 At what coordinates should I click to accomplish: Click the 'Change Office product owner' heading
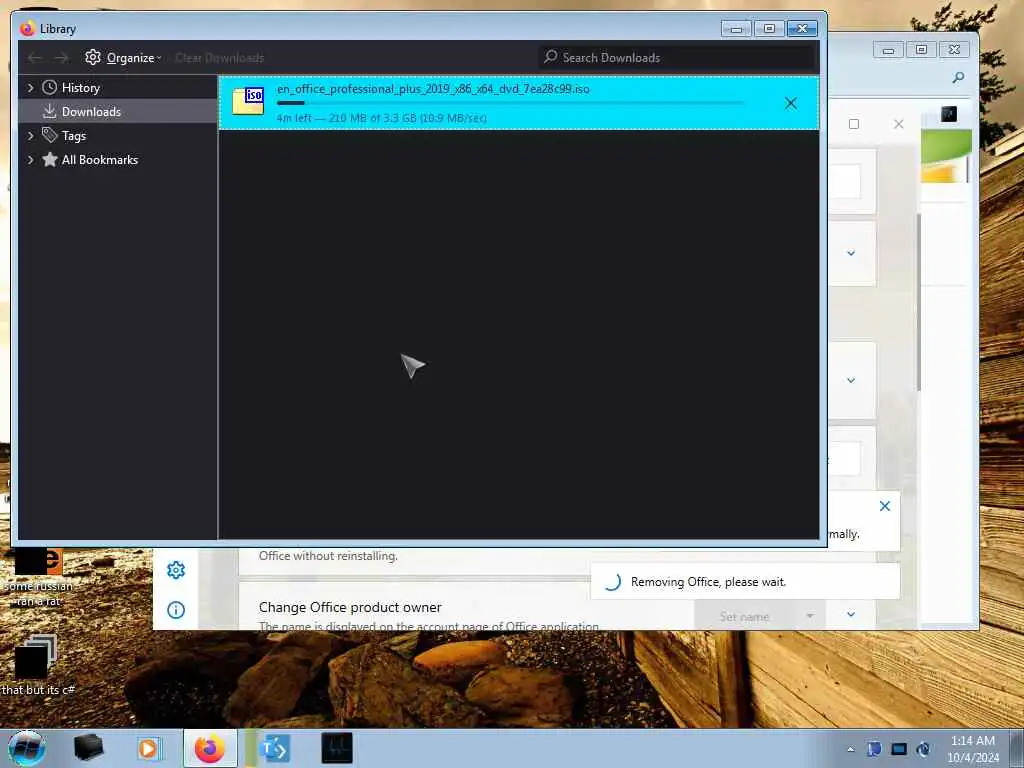[350, 607]
